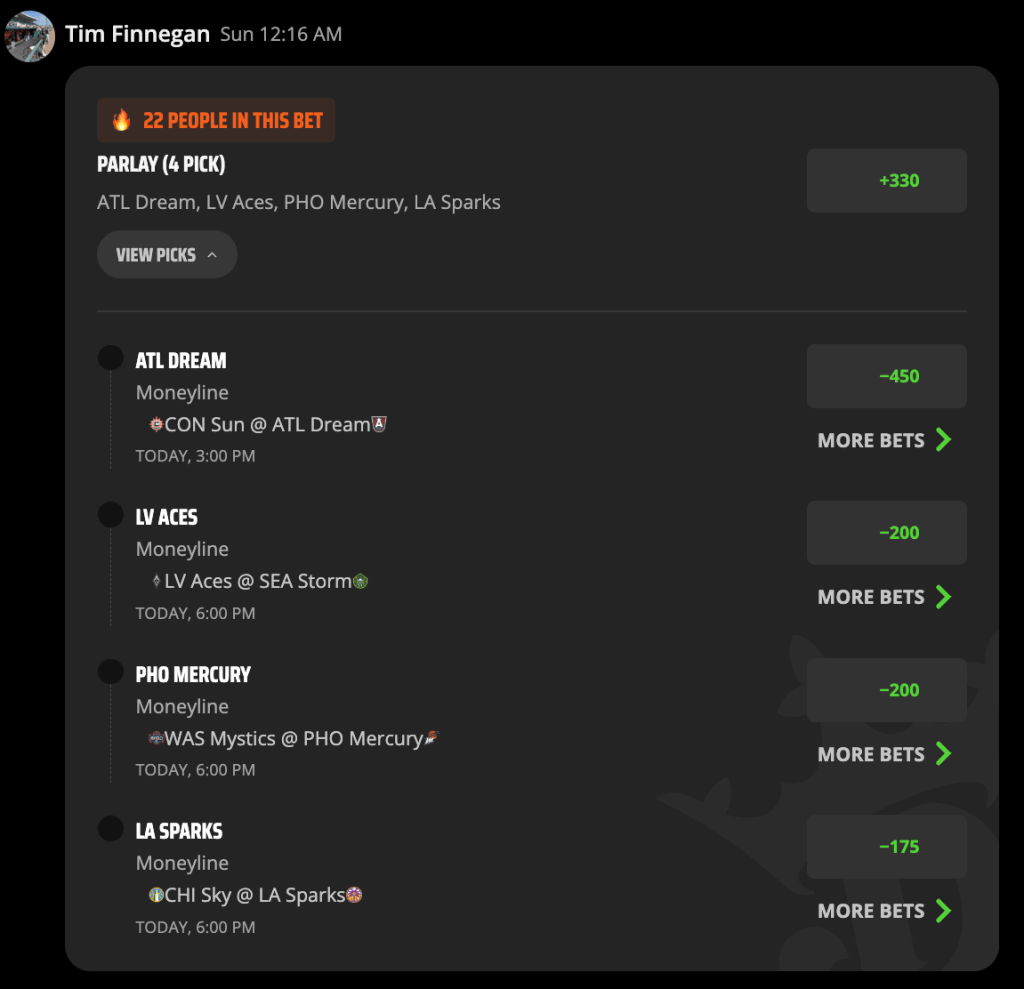Click the SEA Storm team logo
The height and width of the screenshot is (989, 1024).
click(360, 581)
